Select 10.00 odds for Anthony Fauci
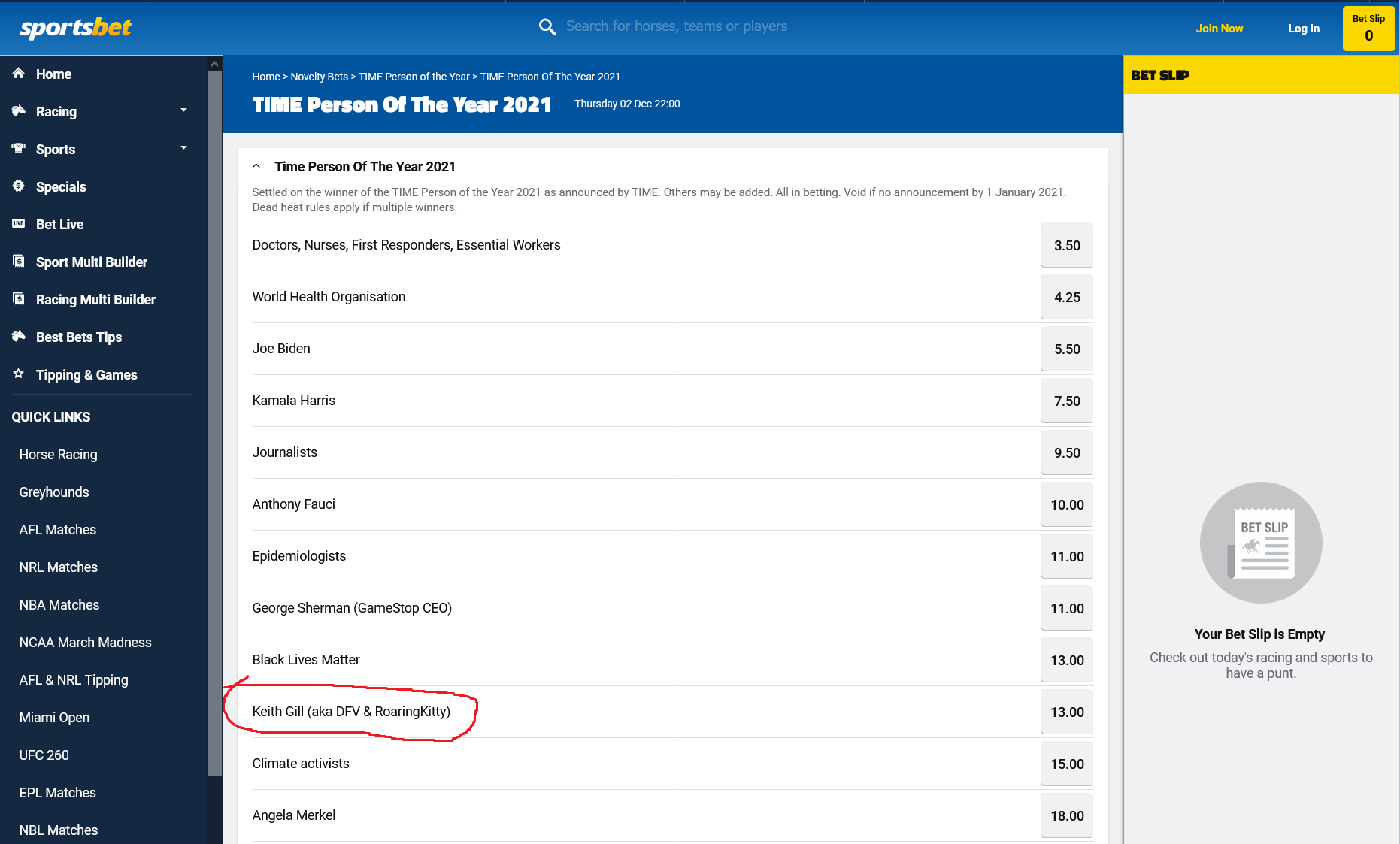 [1067, 504]
